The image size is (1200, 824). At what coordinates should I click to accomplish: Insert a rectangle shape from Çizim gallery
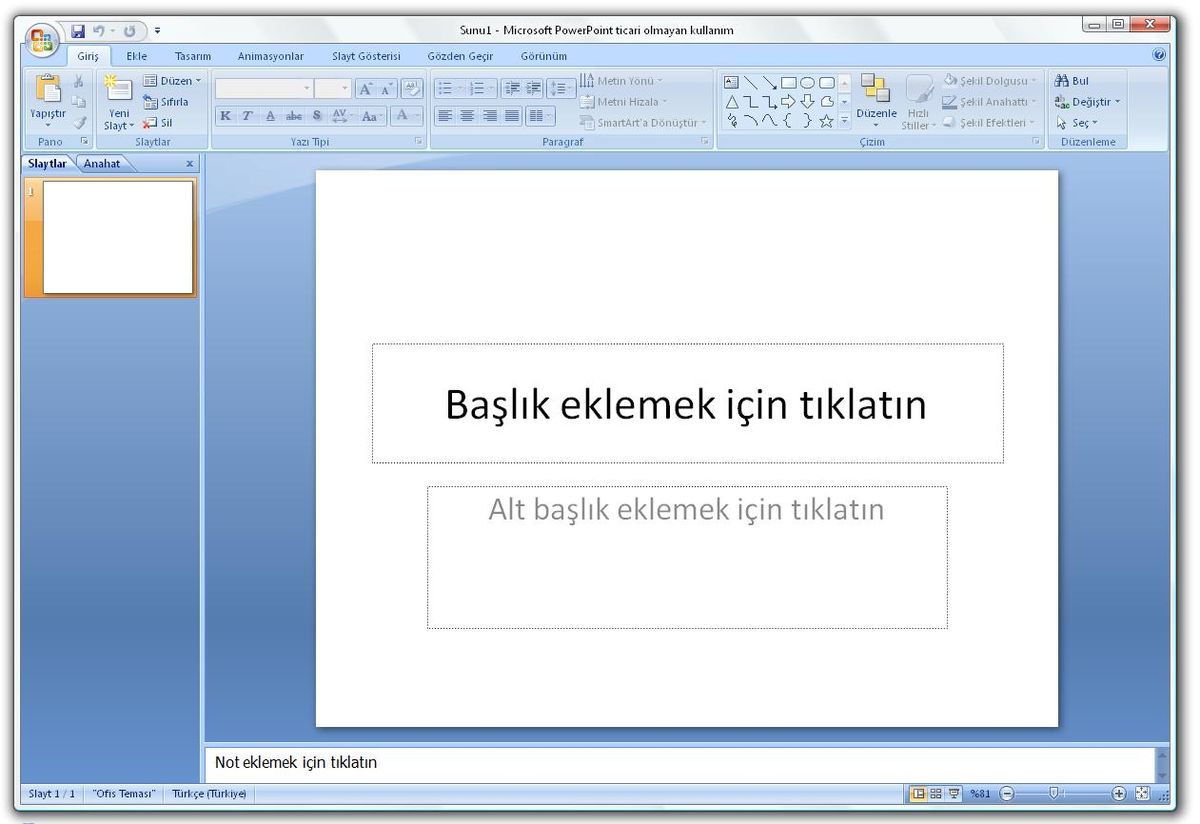click(x=788, y=82)
